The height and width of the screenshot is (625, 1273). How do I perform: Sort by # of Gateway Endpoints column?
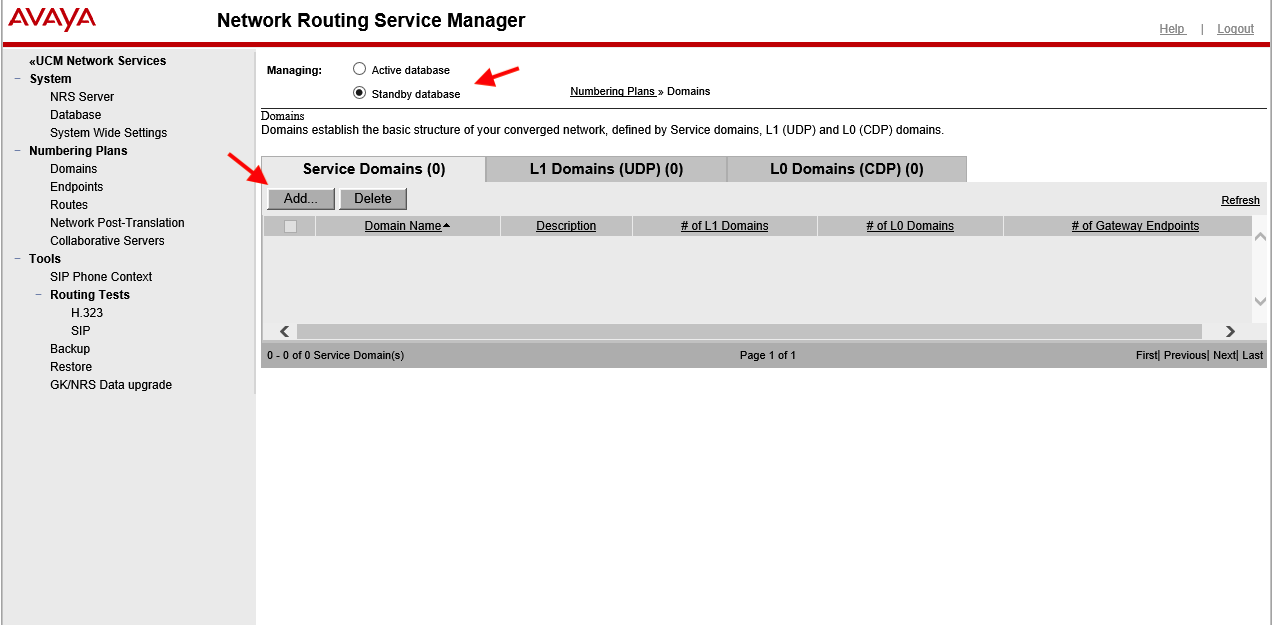pyautogui.click(x=1135, y=226)
